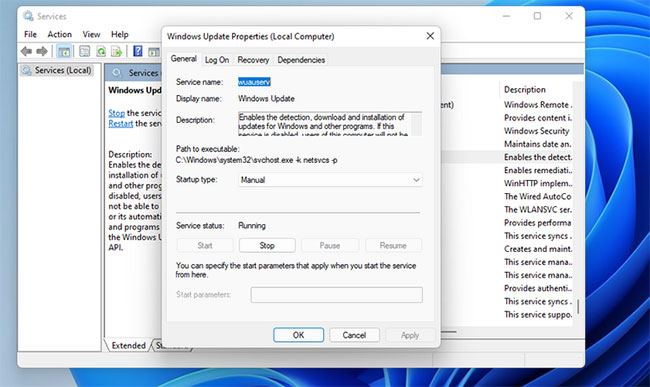This screenshot has height=387, width=650.
Task: Click the Cancel button
Action: pos(354,335)
